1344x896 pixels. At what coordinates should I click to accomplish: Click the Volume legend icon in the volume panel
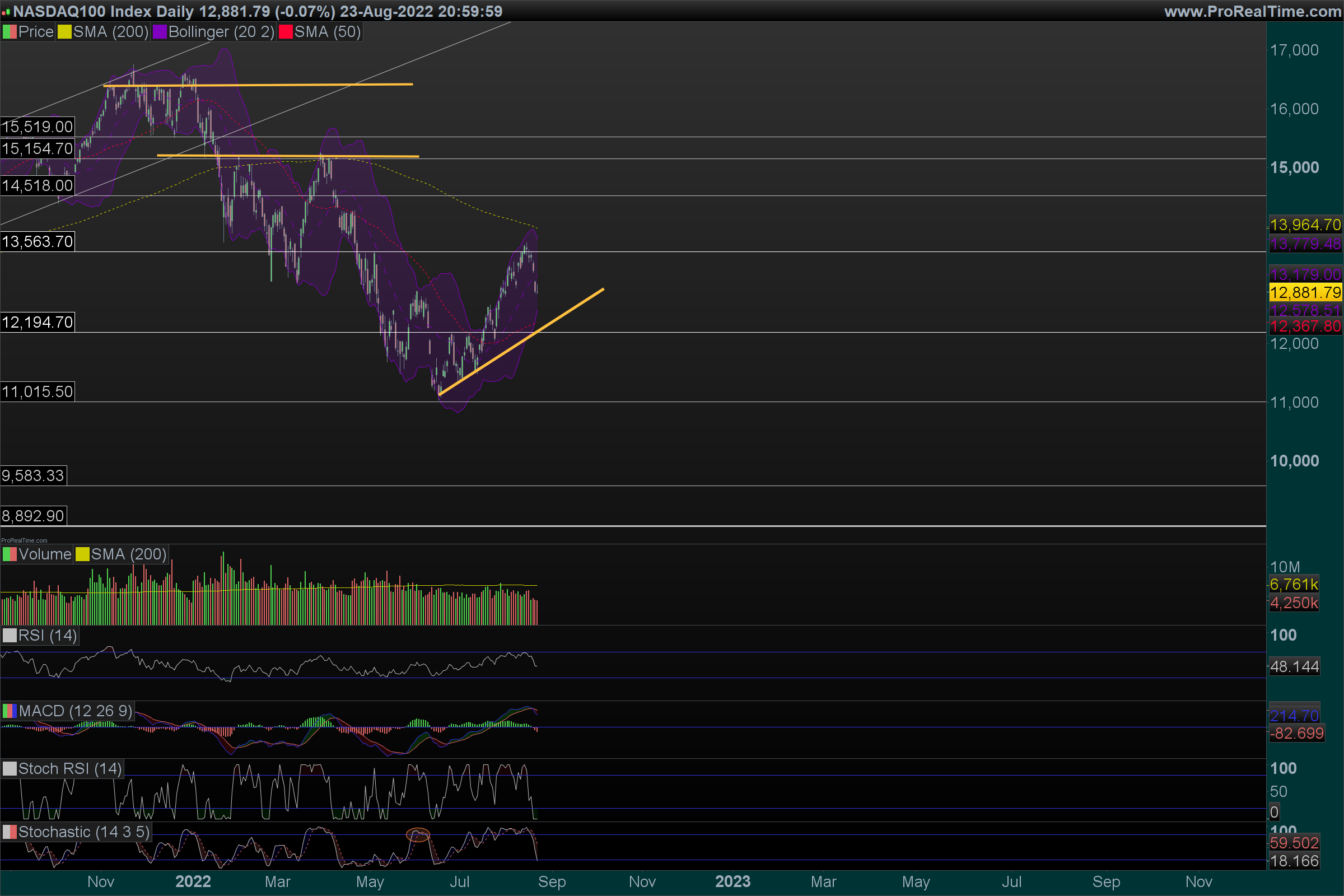coord(10,554)
